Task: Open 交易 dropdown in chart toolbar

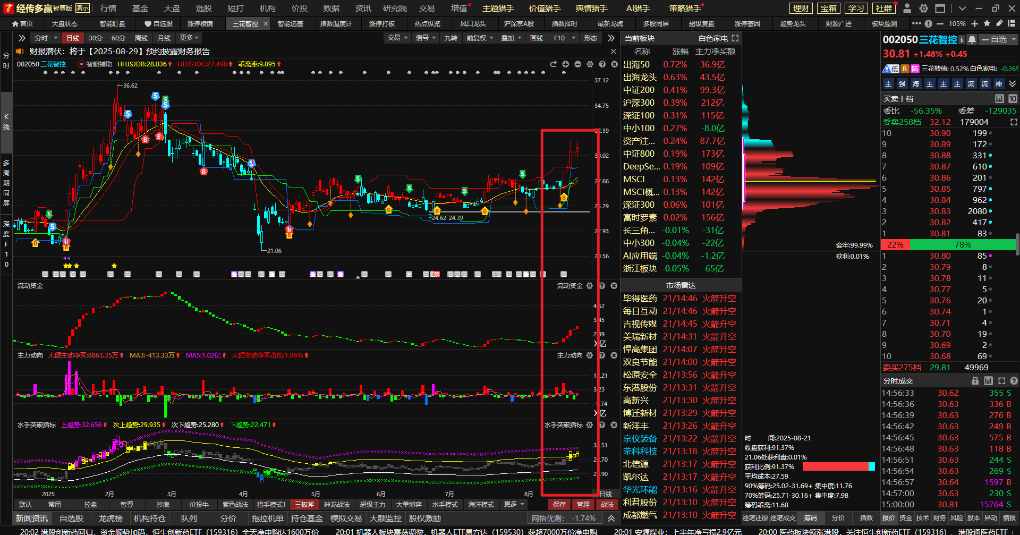Action: coord(397,38)
